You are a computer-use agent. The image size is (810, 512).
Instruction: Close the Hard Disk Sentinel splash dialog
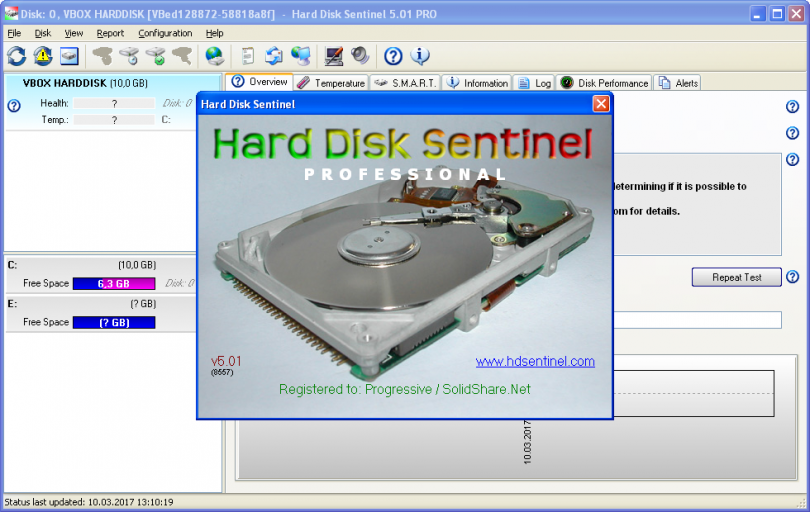click(601, 104)
